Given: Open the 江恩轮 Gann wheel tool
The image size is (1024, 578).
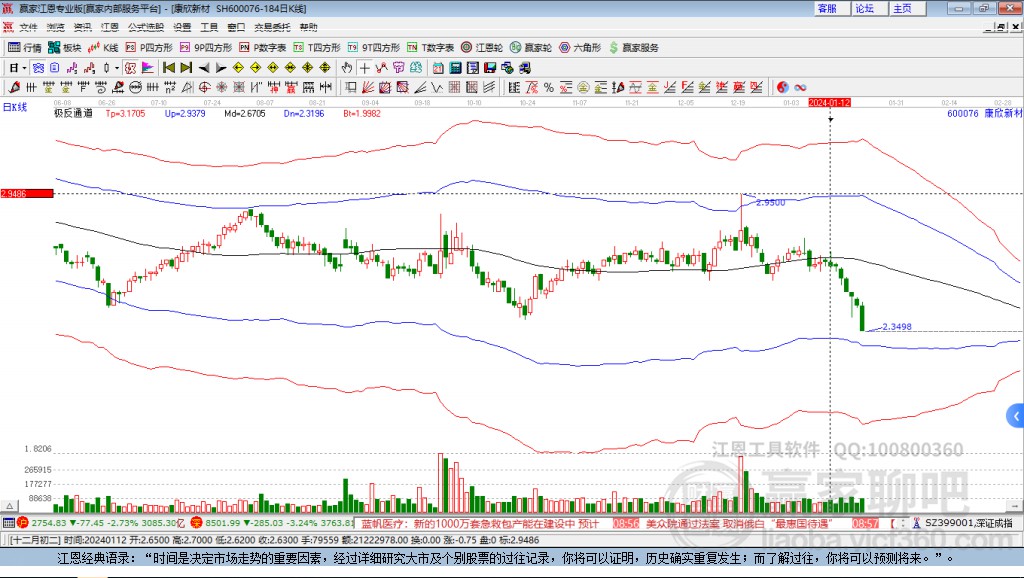Looking at the screenshot, I should pos(482,48).
